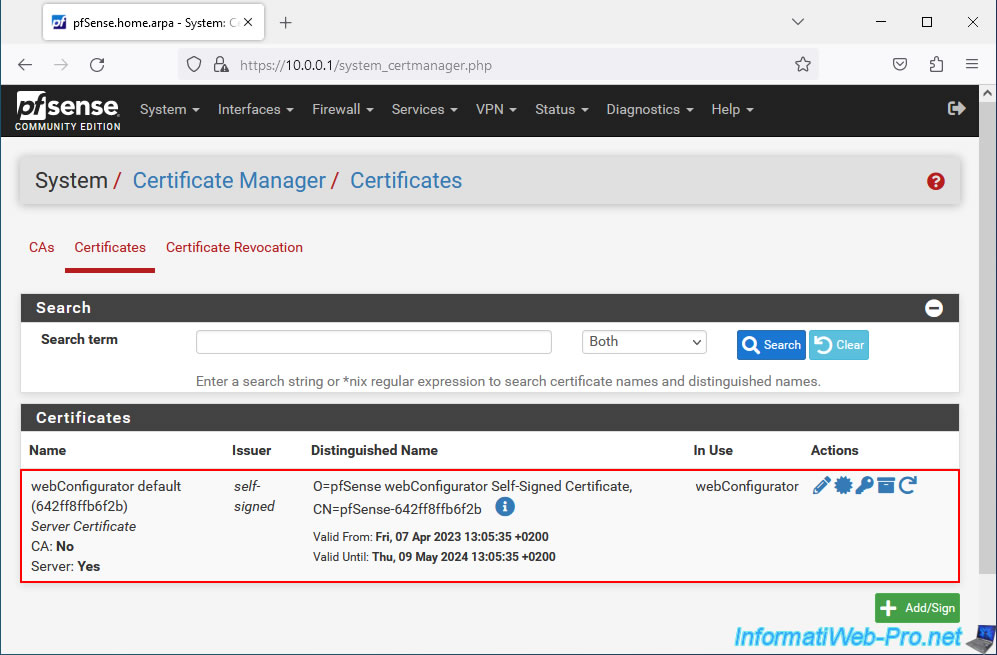997x655 pixels.
Task: Open the Firewall menu
Action: tap(343, 109)
